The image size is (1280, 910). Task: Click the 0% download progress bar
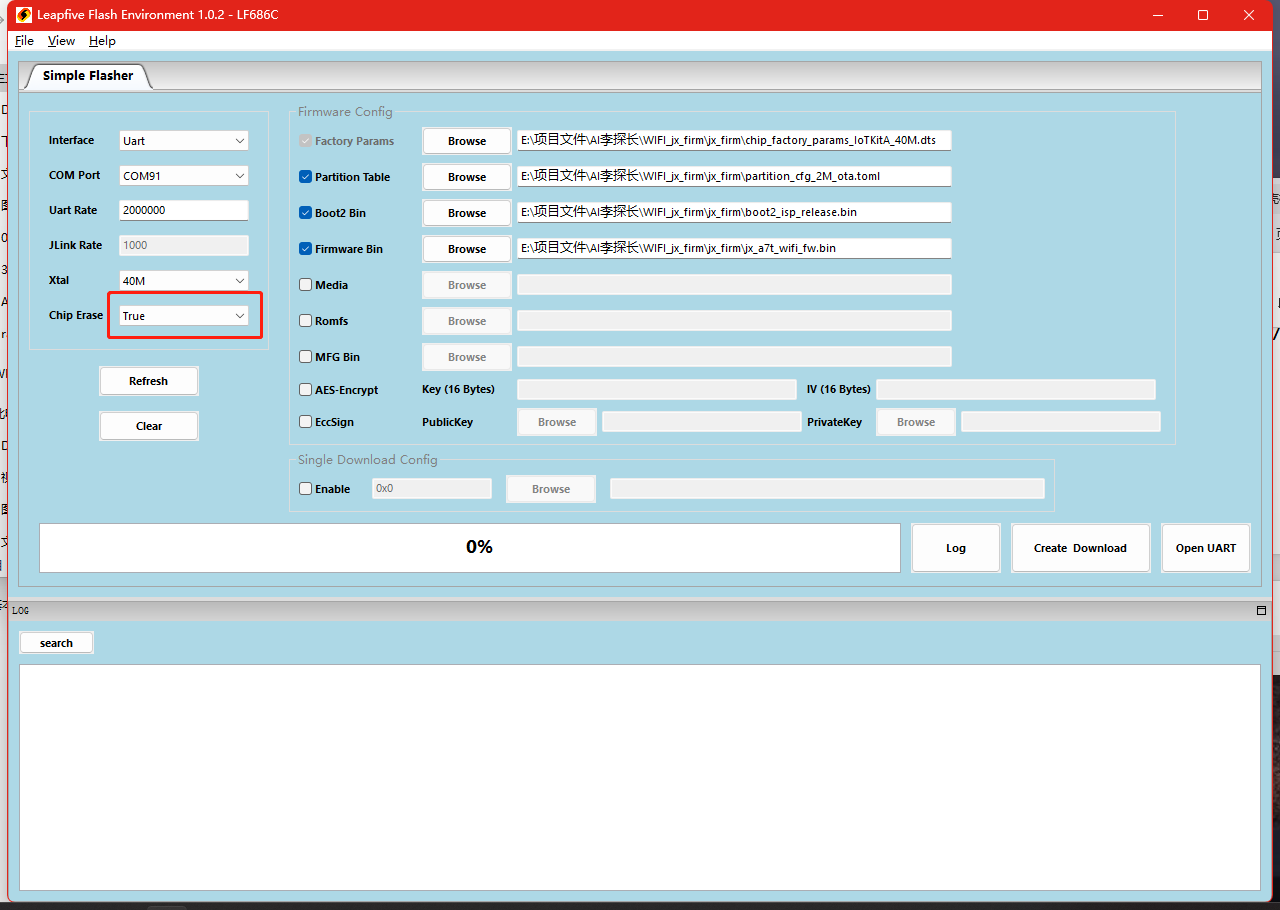click(x=470, y=548)
